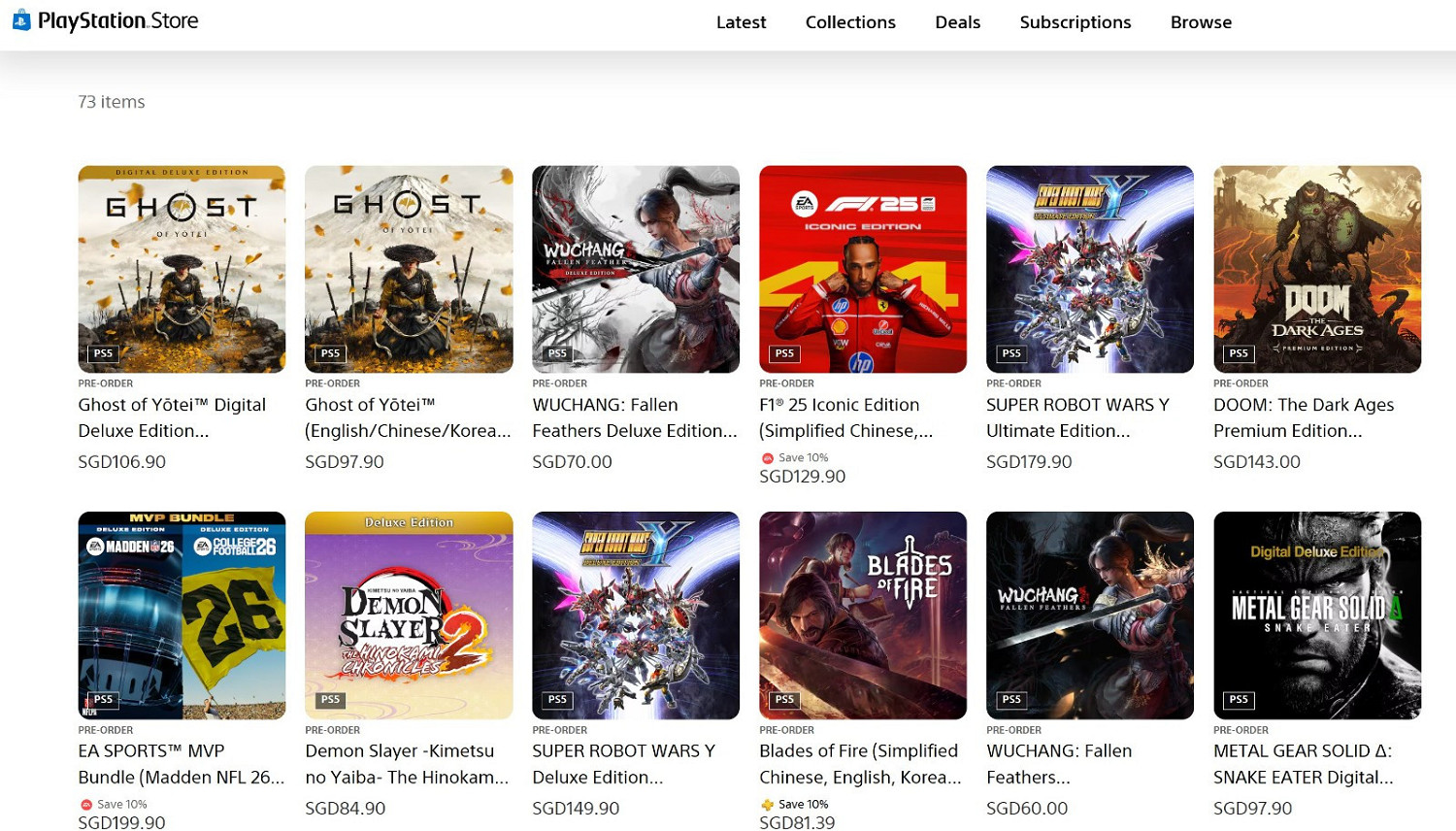The width and height of the screenshot is (1456, 831).
Task: Click PS5 badge on Demon Slayer cover
Action: [x=330, y=700]
